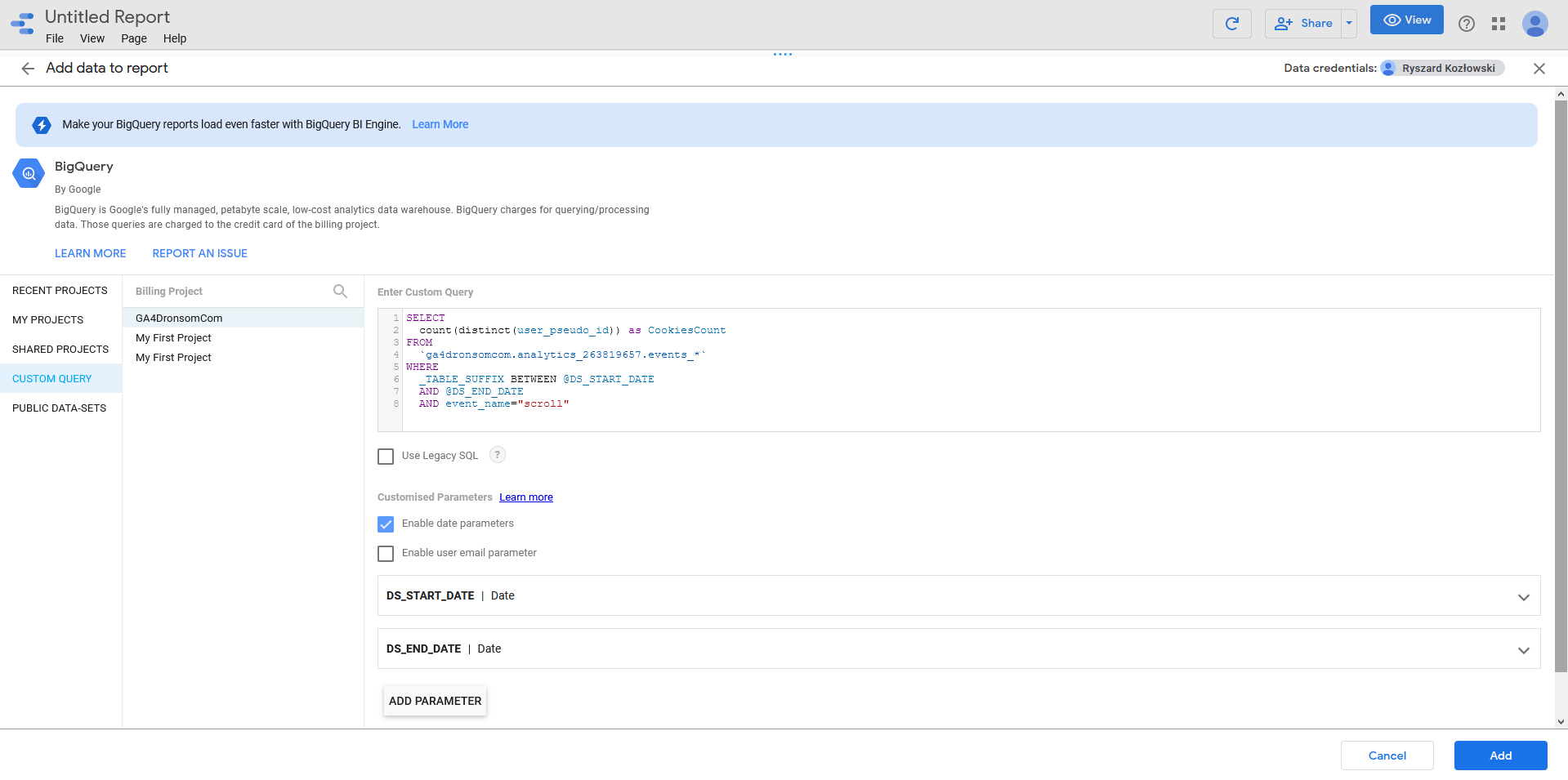Click the scrollbar down arrow
The width and height of the screenshot is (1568, 780).
[1561, 722]
